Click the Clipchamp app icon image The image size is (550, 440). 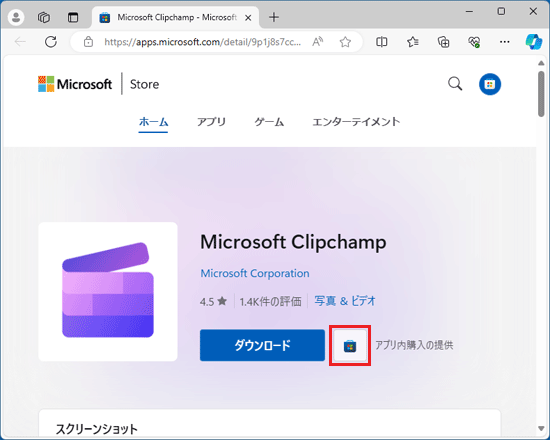108,291
